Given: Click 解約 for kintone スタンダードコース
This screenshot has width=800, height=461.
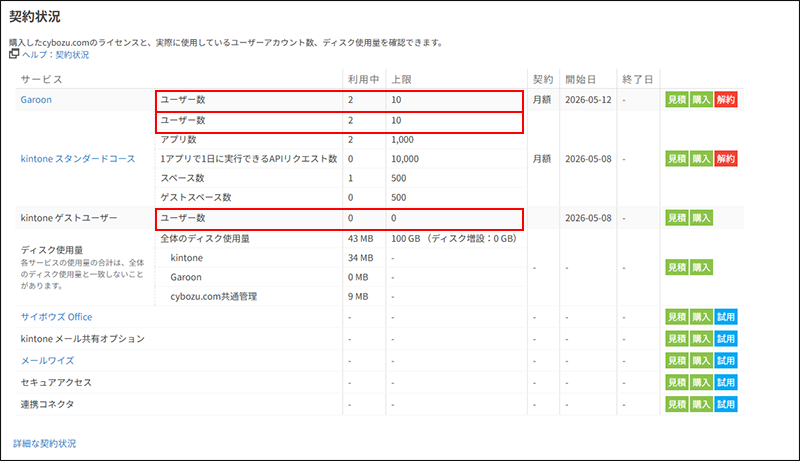Looking at the screenshot, I should tap(726, 159).
